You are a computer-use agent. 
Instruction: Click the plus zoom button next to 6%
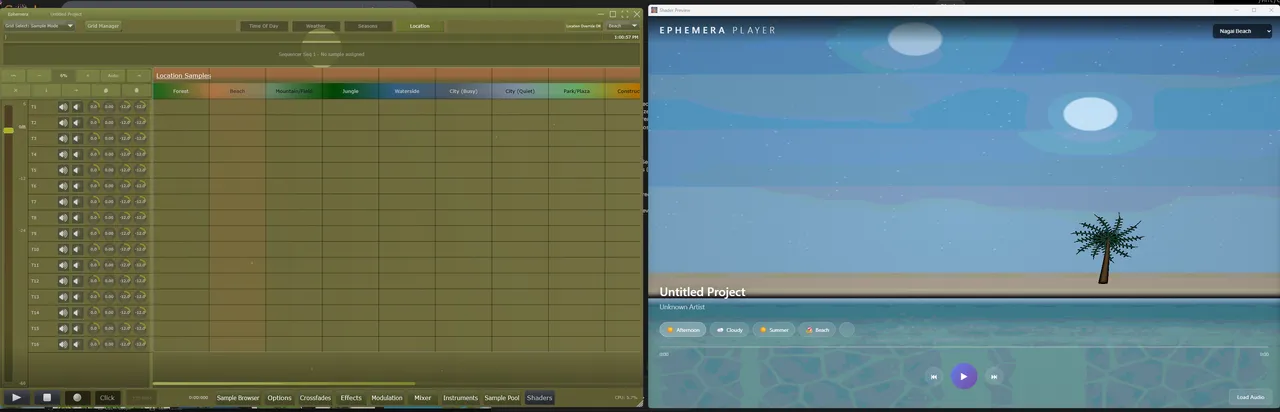[88, 75]
